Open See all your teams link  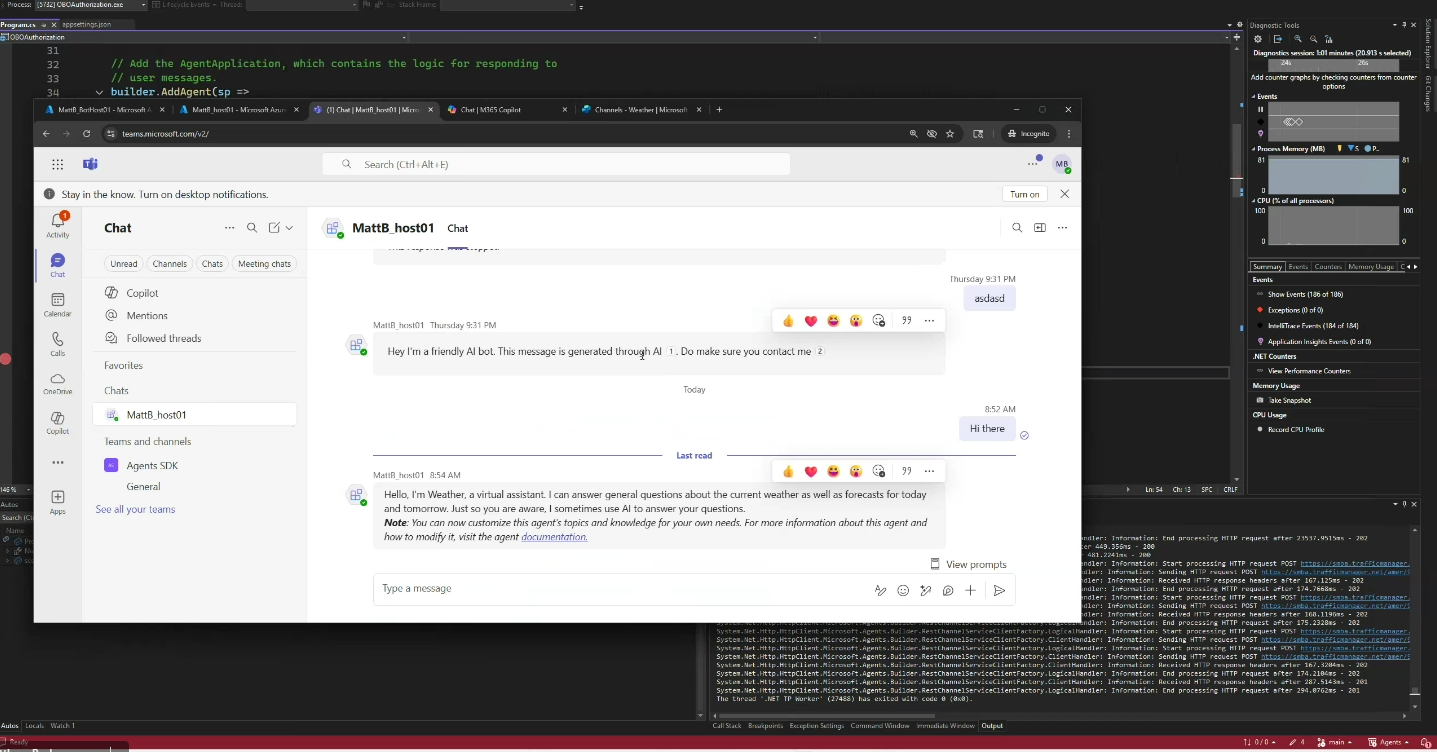click(135, 510)
